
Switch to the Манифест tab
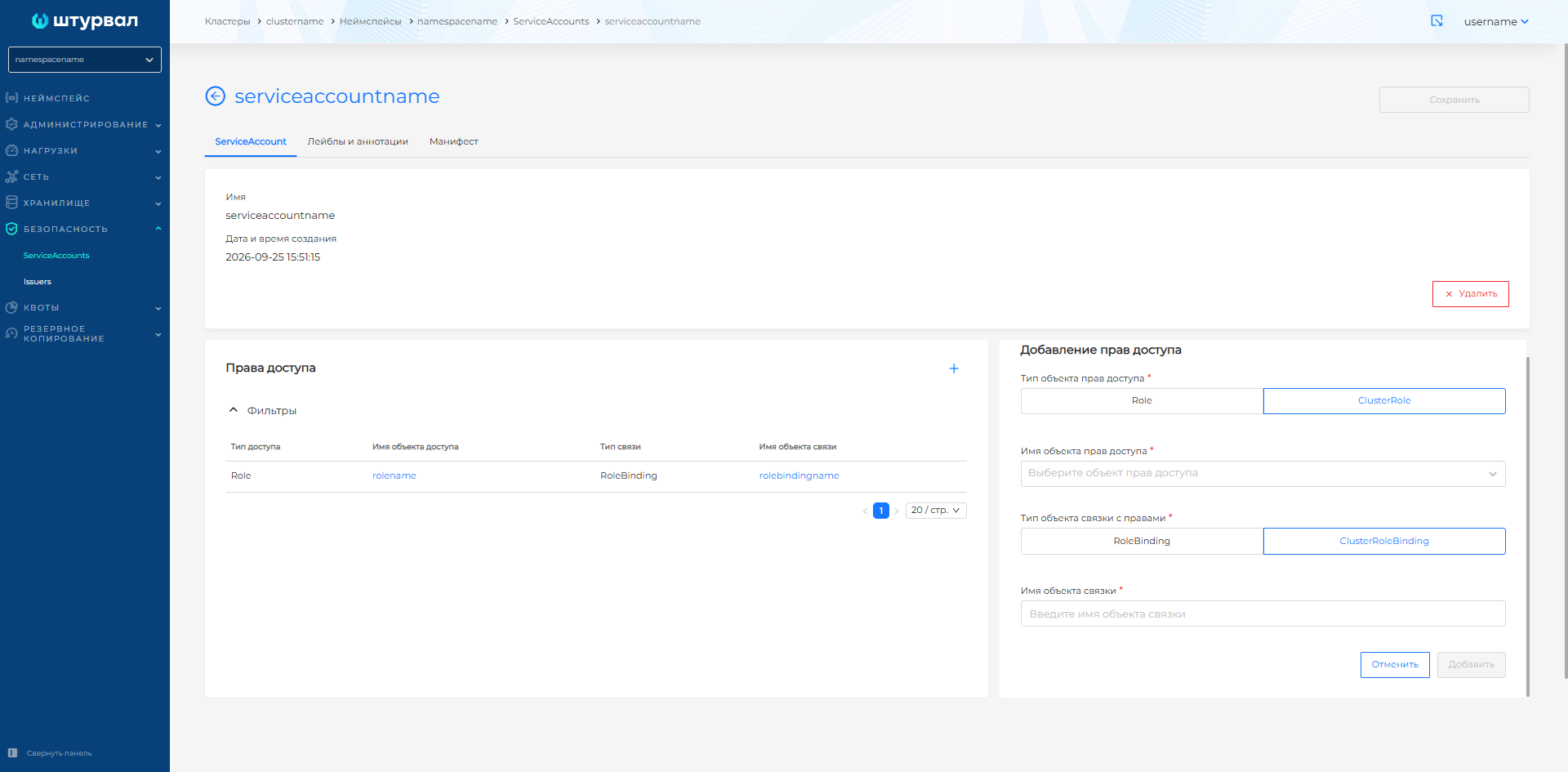point(454,141)
